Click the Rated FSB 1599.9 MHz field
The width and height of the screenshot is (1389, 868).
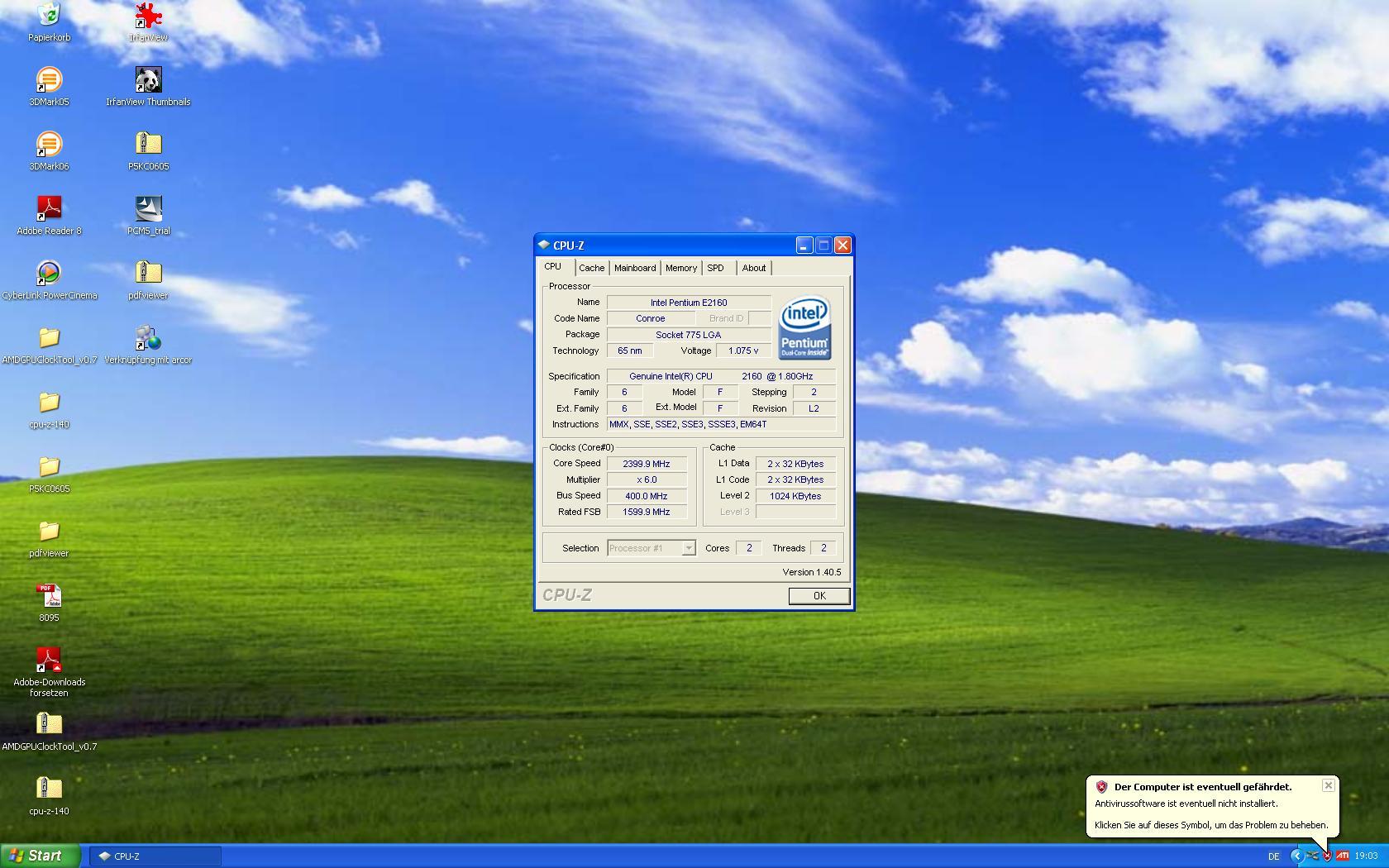[x=647, y=512]
